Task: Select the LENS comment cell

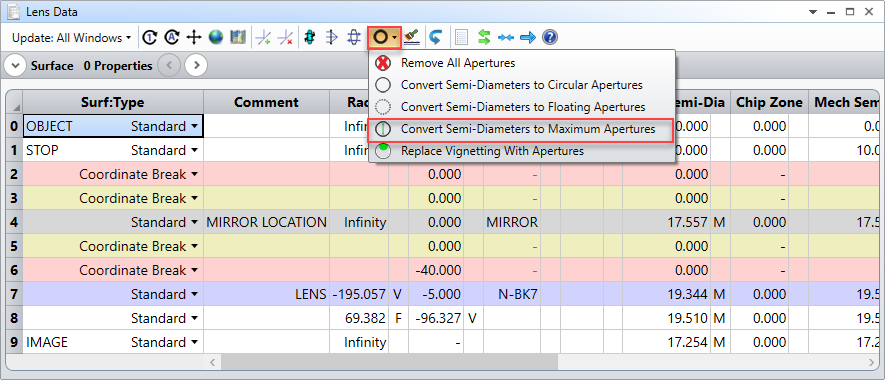Action: pyautogui.click(x=266, y=294)
